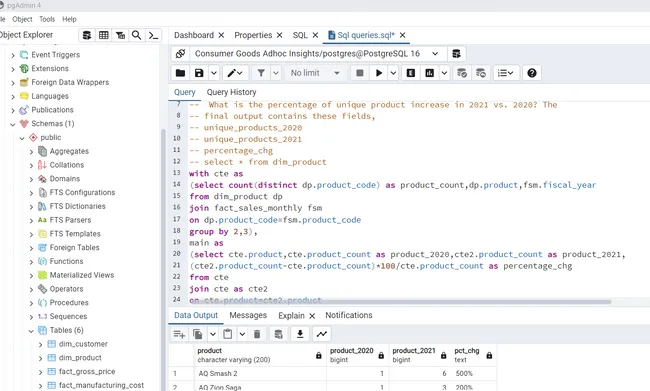
Task: Download results as CSV icon
Action: (300, 334)
